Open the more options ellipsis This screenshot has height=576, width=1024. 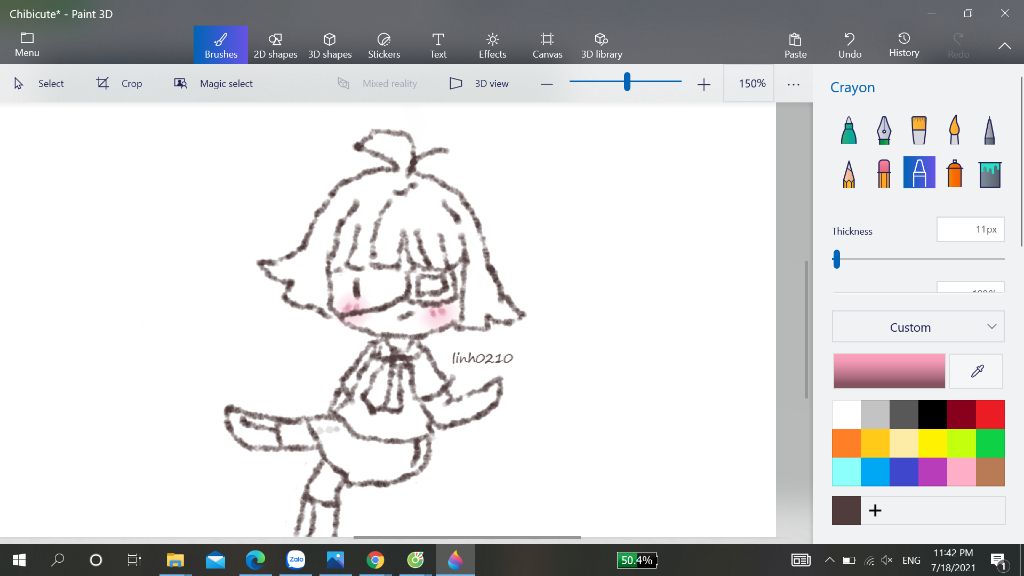(793, 84)
